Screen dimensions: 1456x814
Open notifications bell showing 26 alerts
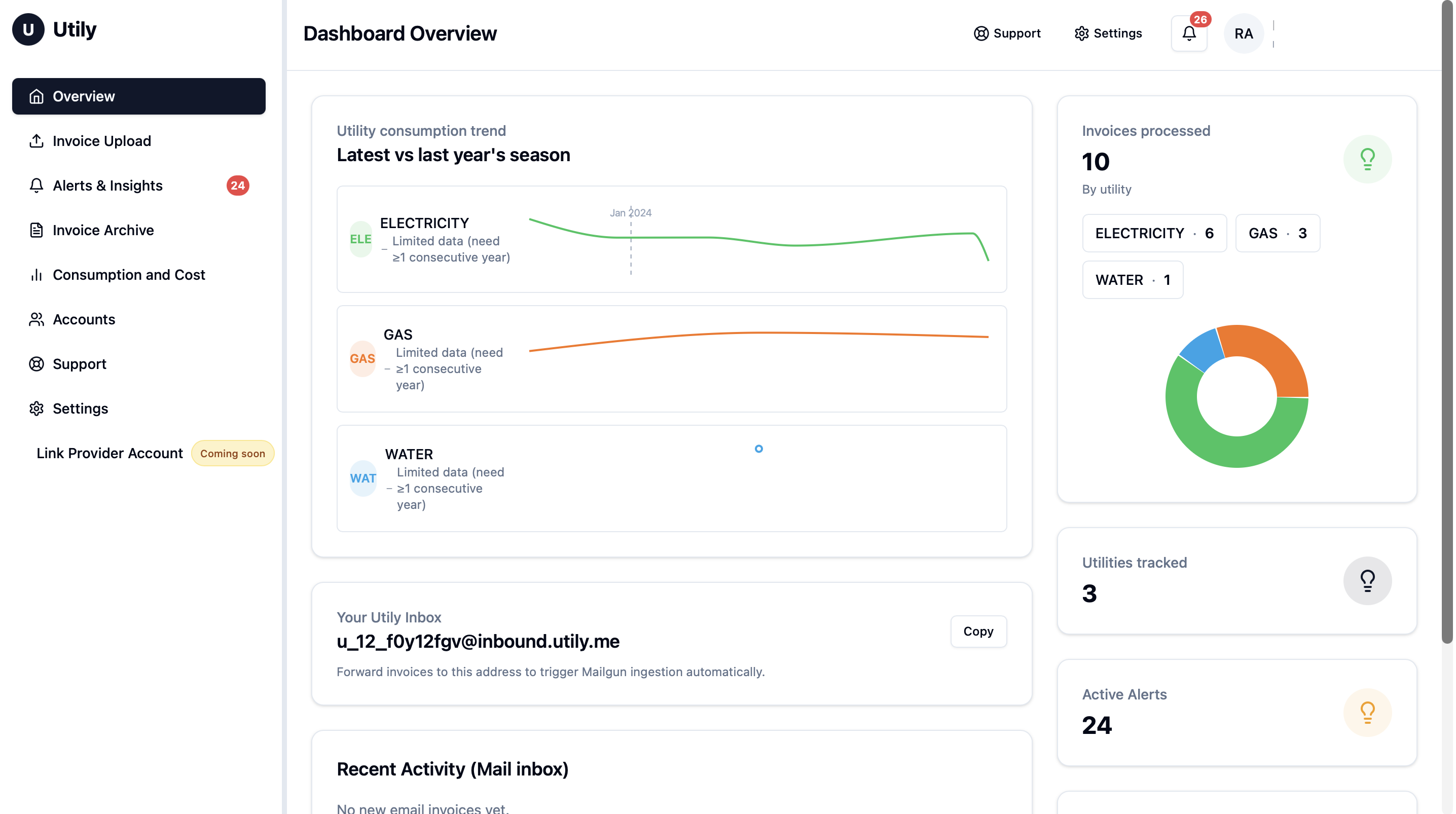[1189, 33]
